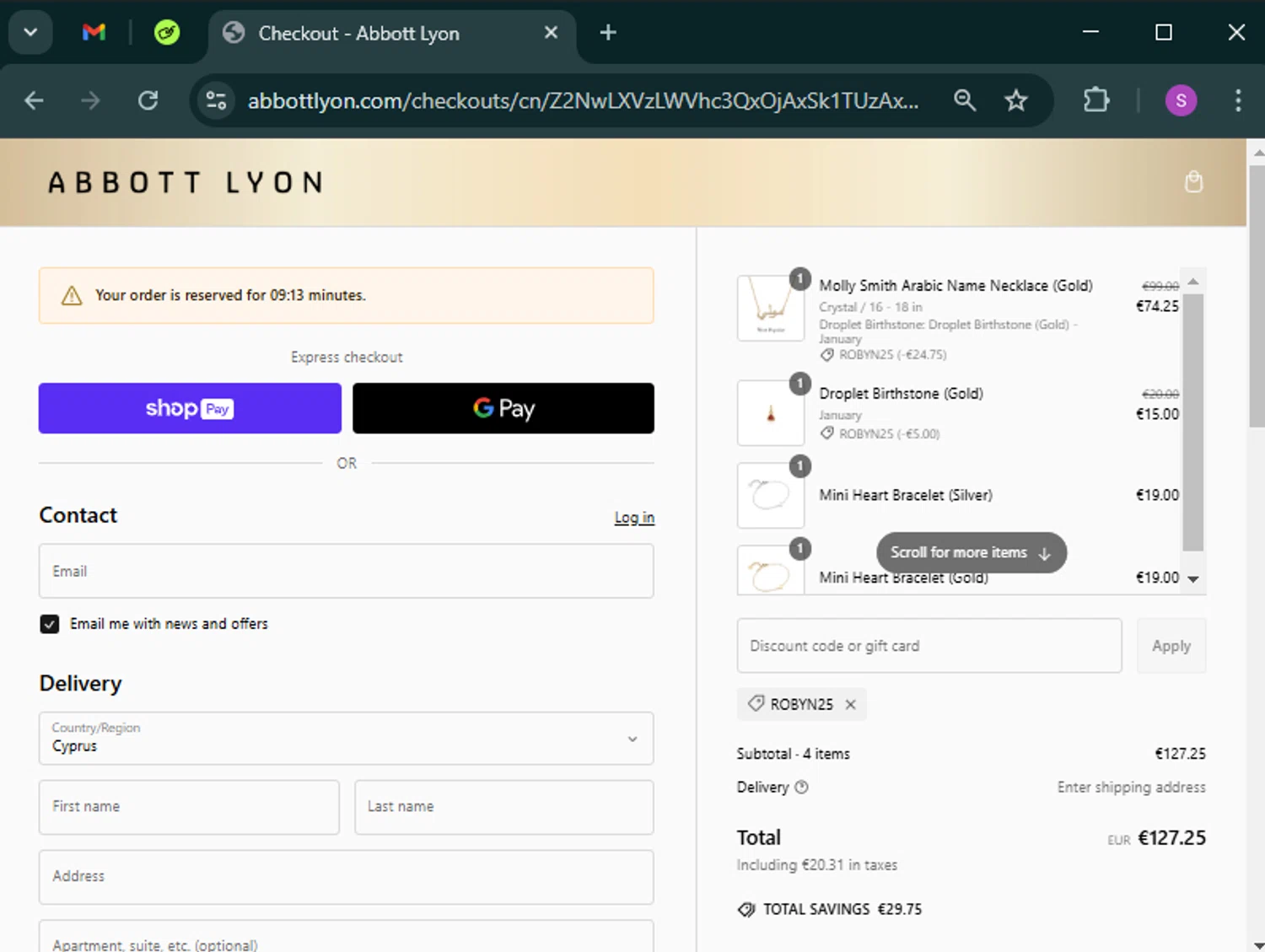The height and width of the screenshot is (952, 1265).
Task: Click the necklace ROBYN25 (-€24.75) discount tag
Action: [x=883, y=355]
